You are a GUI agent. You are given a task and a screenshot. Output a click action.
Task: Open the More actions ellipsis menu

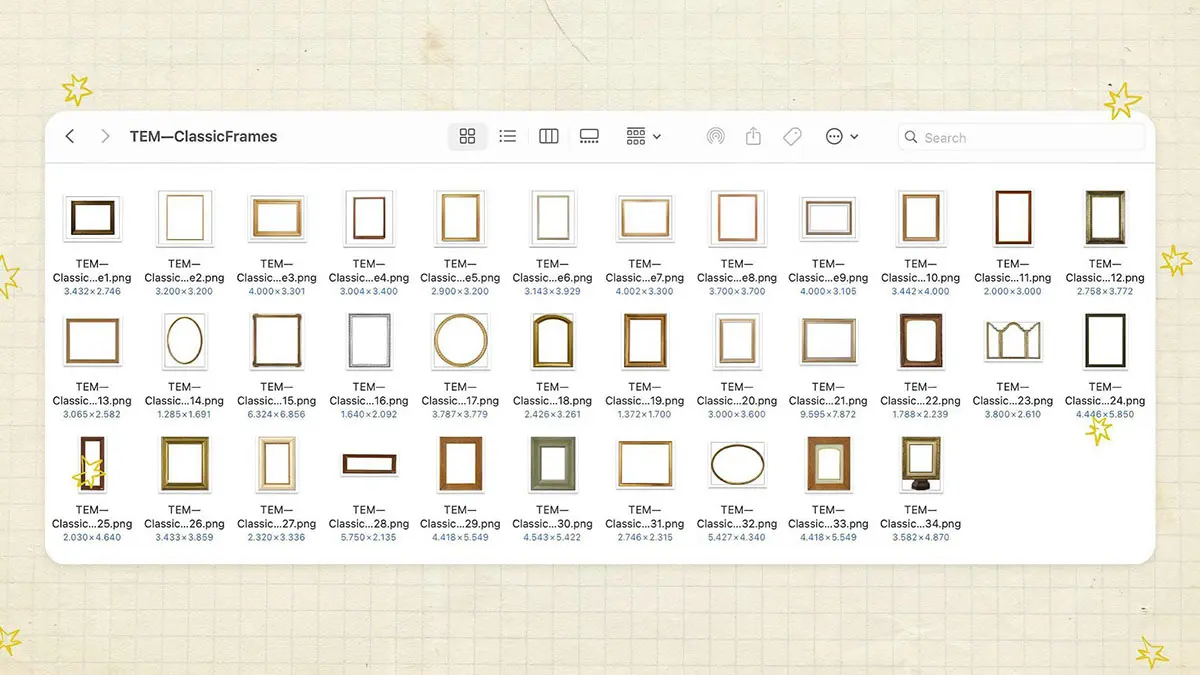[842, 137]
